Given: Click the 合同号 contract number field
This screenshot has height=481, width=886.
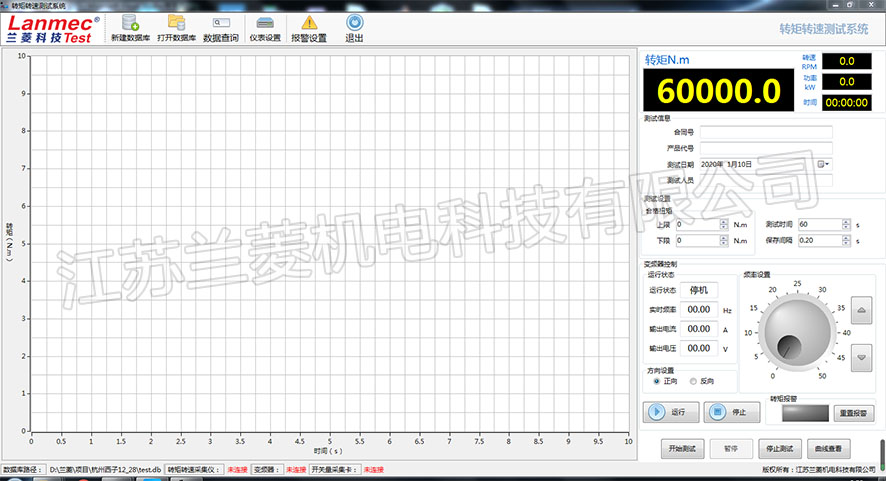Looking at the screenshot, I should (x=766, y=131).
